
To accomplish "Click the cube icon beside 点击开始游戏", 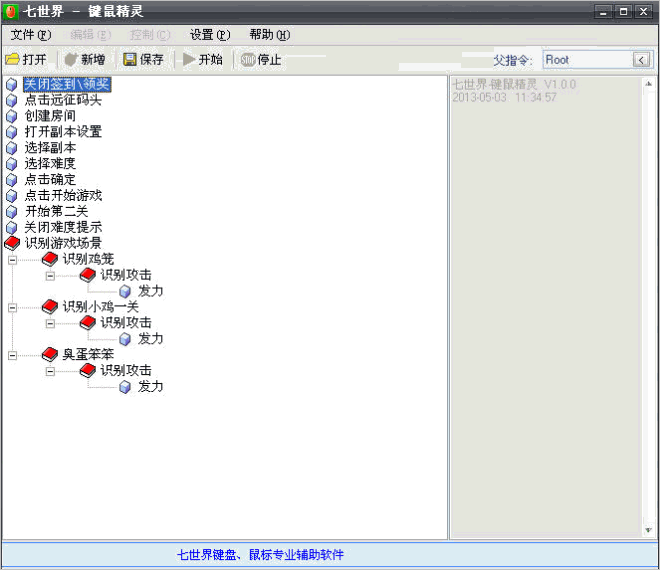I will [x=12, y=196].
